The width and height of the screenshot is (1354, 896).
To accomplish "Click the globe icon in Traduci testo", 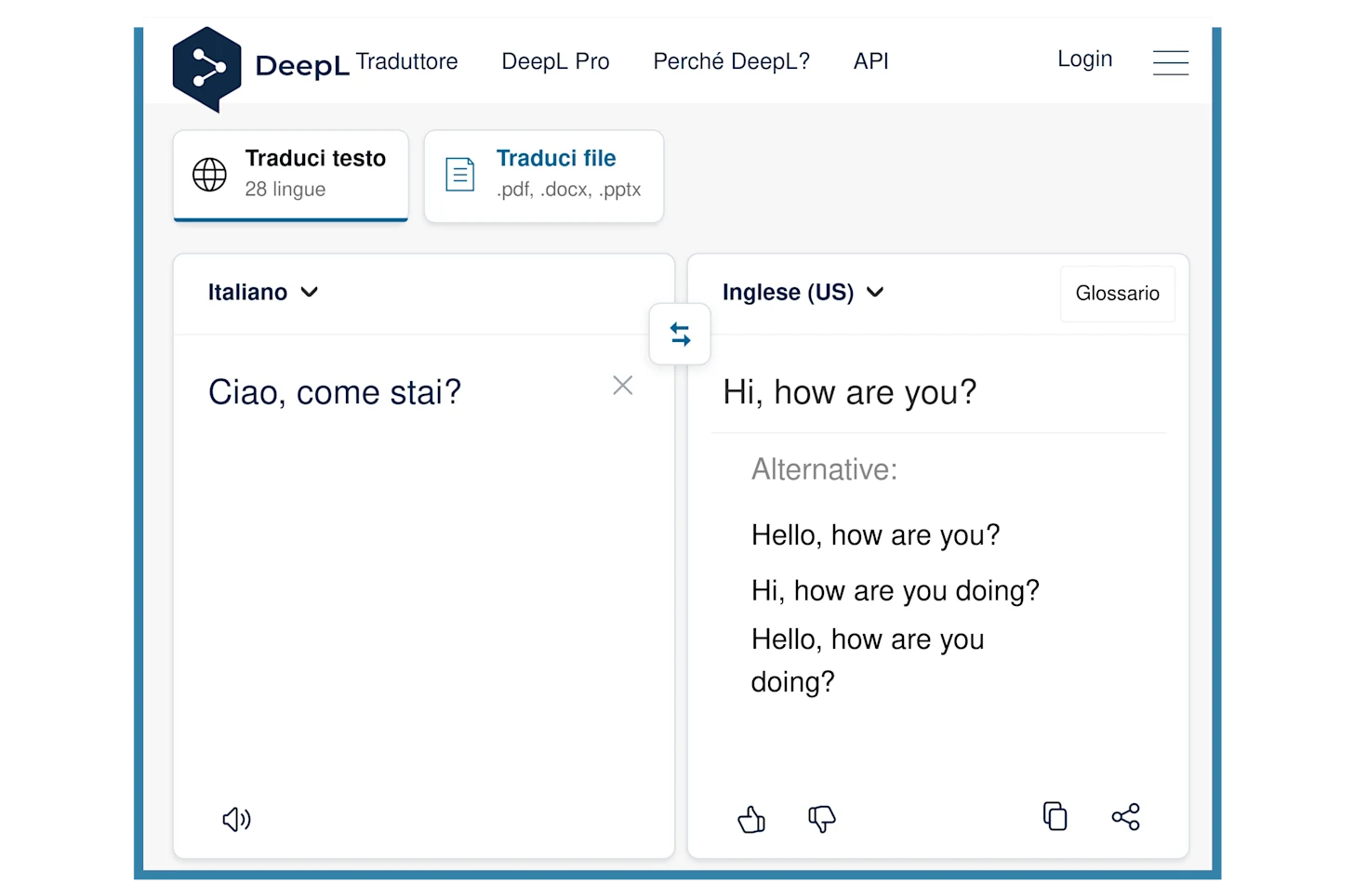I will click(209, 174).
